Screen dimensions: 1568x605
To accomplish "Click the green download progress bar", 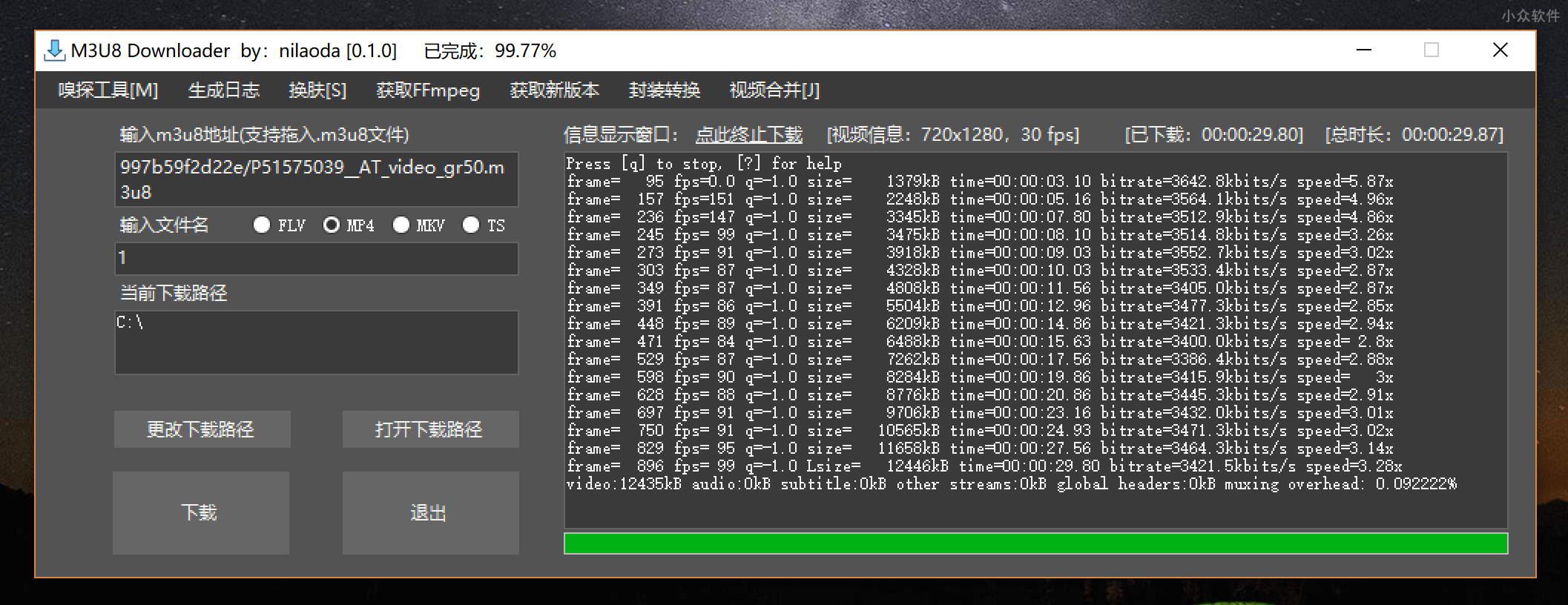I will [x=1035, y=543].
